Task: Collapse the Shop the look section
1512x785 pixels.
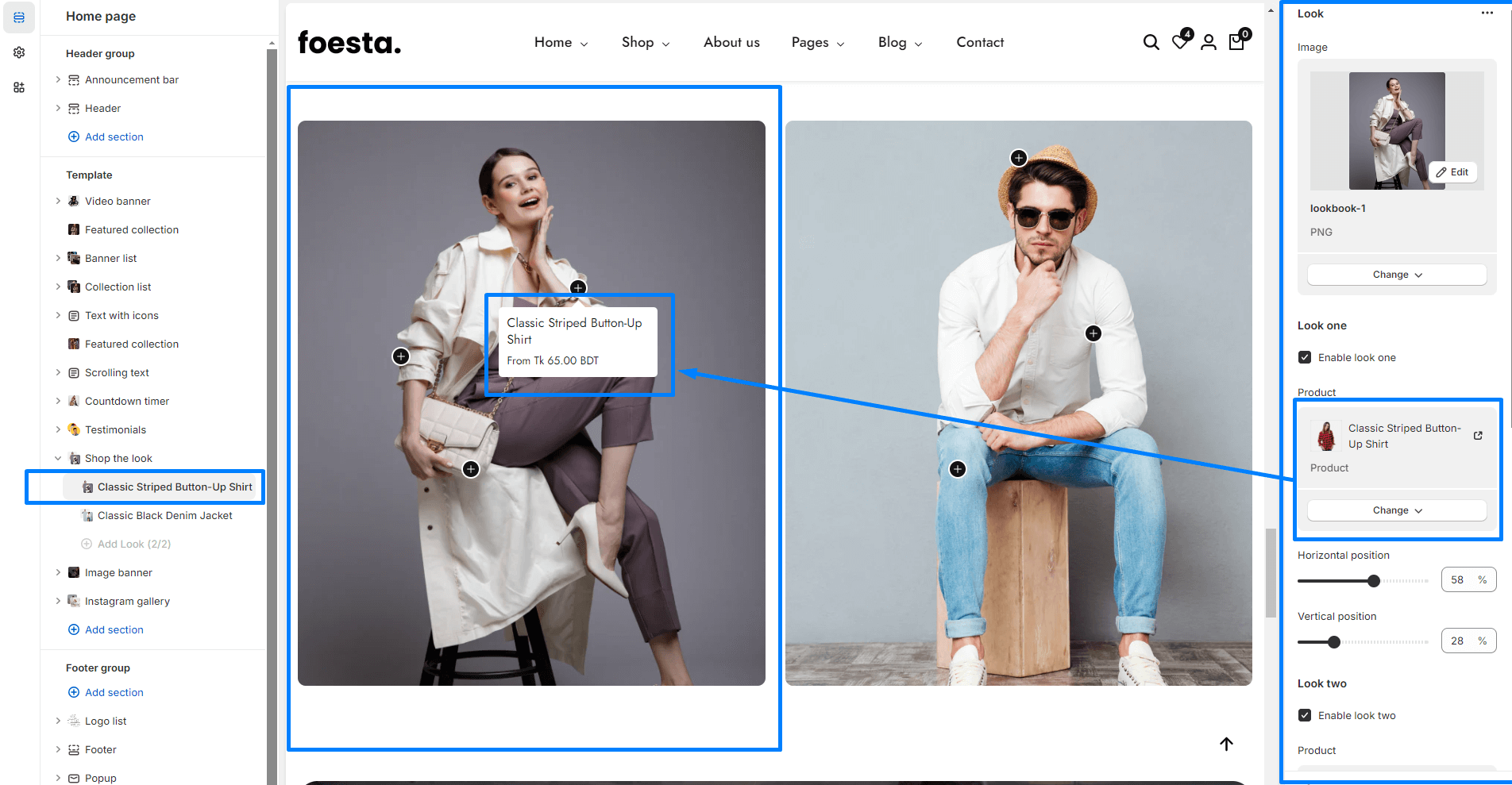Action: pos(58,458)
